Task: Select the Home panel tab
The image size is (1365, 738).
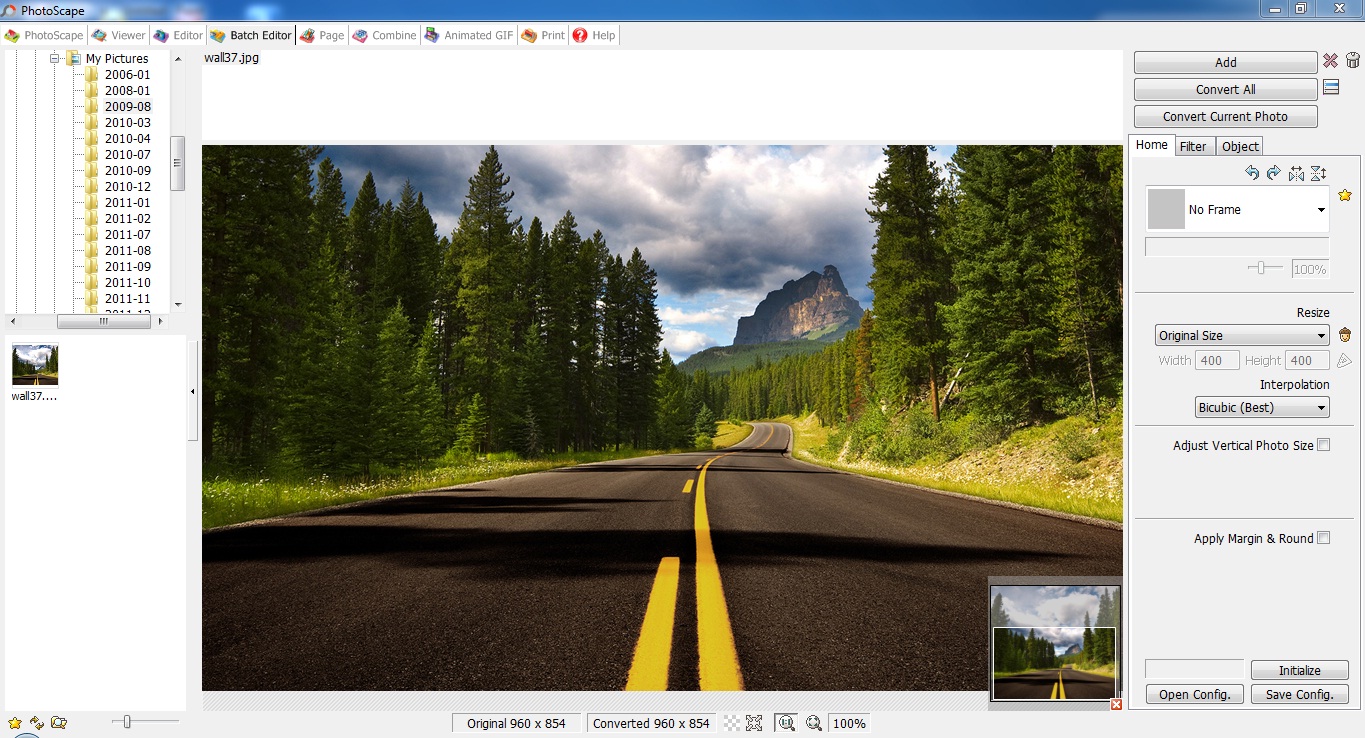Action: click(x=1151, y=145)
